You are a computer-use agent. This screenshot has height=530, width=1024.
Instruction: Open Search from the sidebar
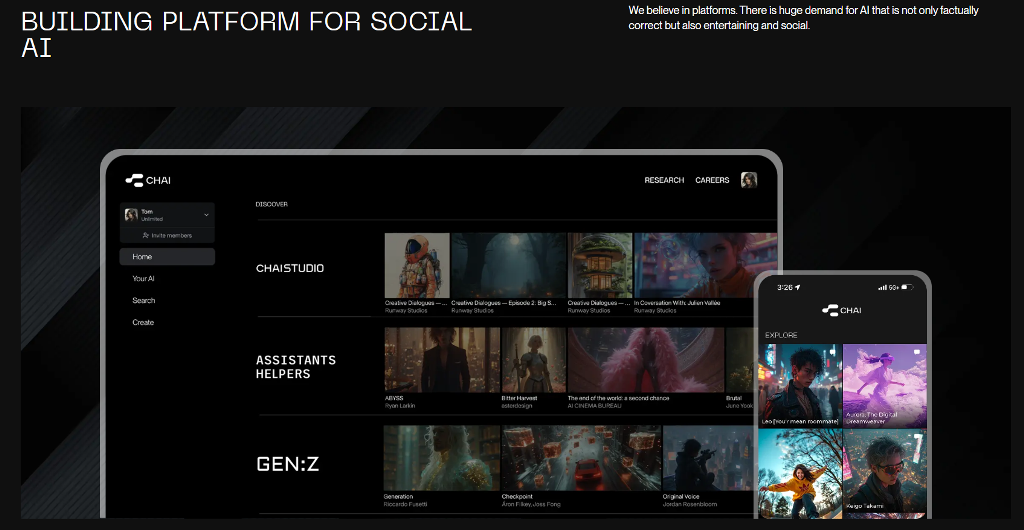click(144, 301)
